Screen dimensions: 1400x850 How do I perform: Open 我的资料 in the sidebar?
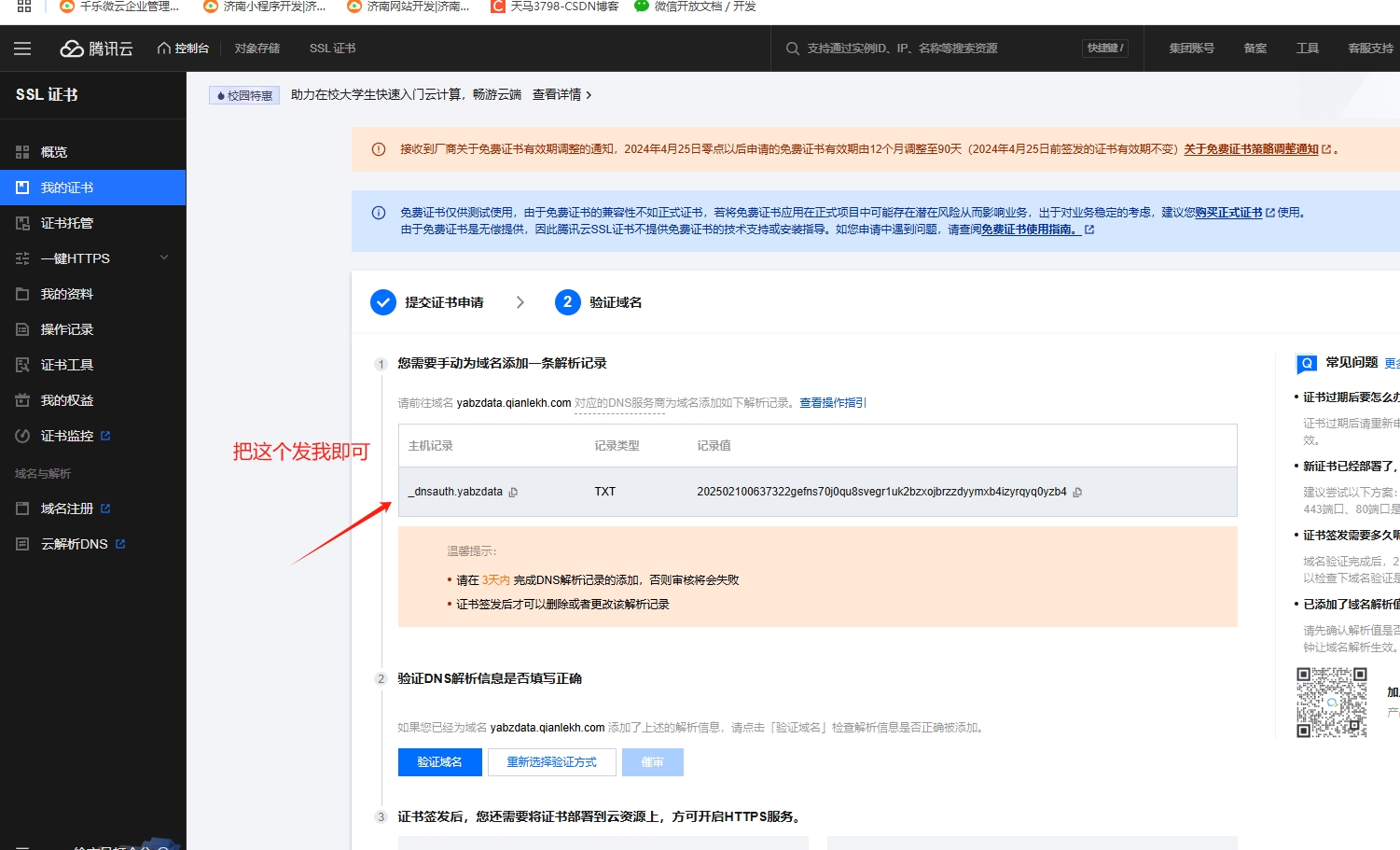point(92,294)
